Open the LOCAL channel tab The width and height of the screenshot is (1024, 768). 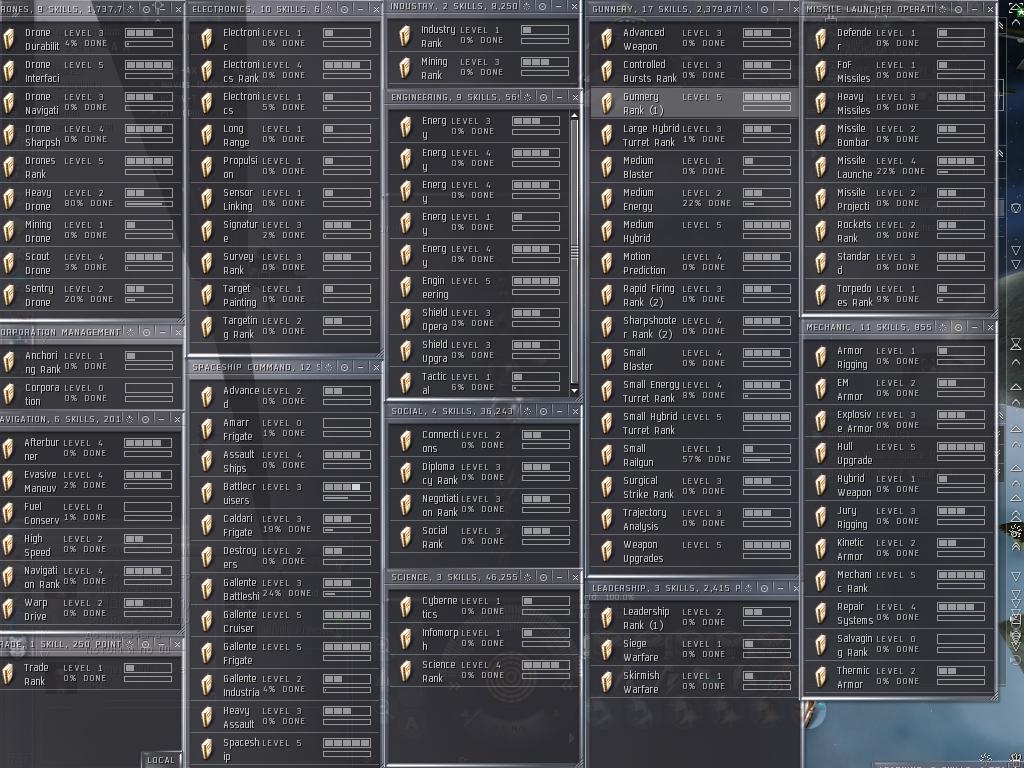(x=161, y=760)
